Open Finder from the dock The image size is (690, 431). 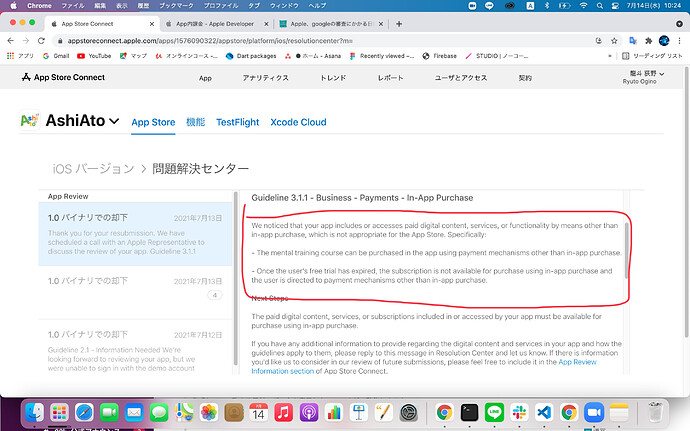[x=34, y=413]
